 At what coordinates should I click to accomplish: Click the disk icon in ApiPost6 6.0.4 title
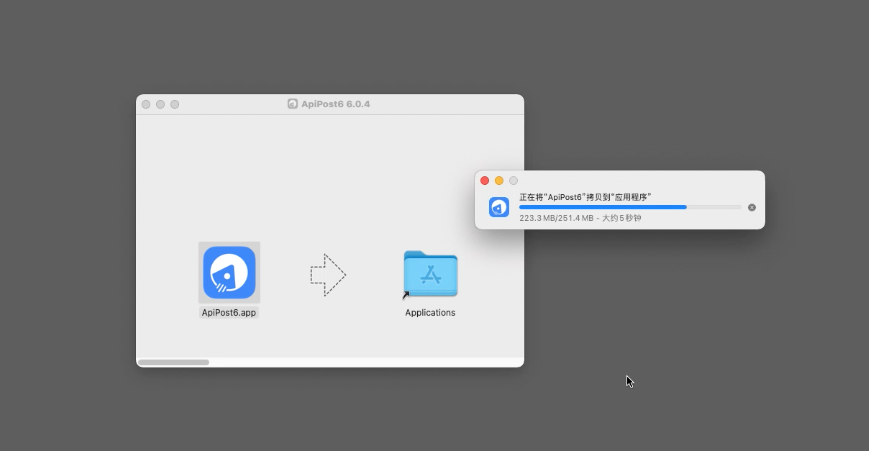coord(293,104)
